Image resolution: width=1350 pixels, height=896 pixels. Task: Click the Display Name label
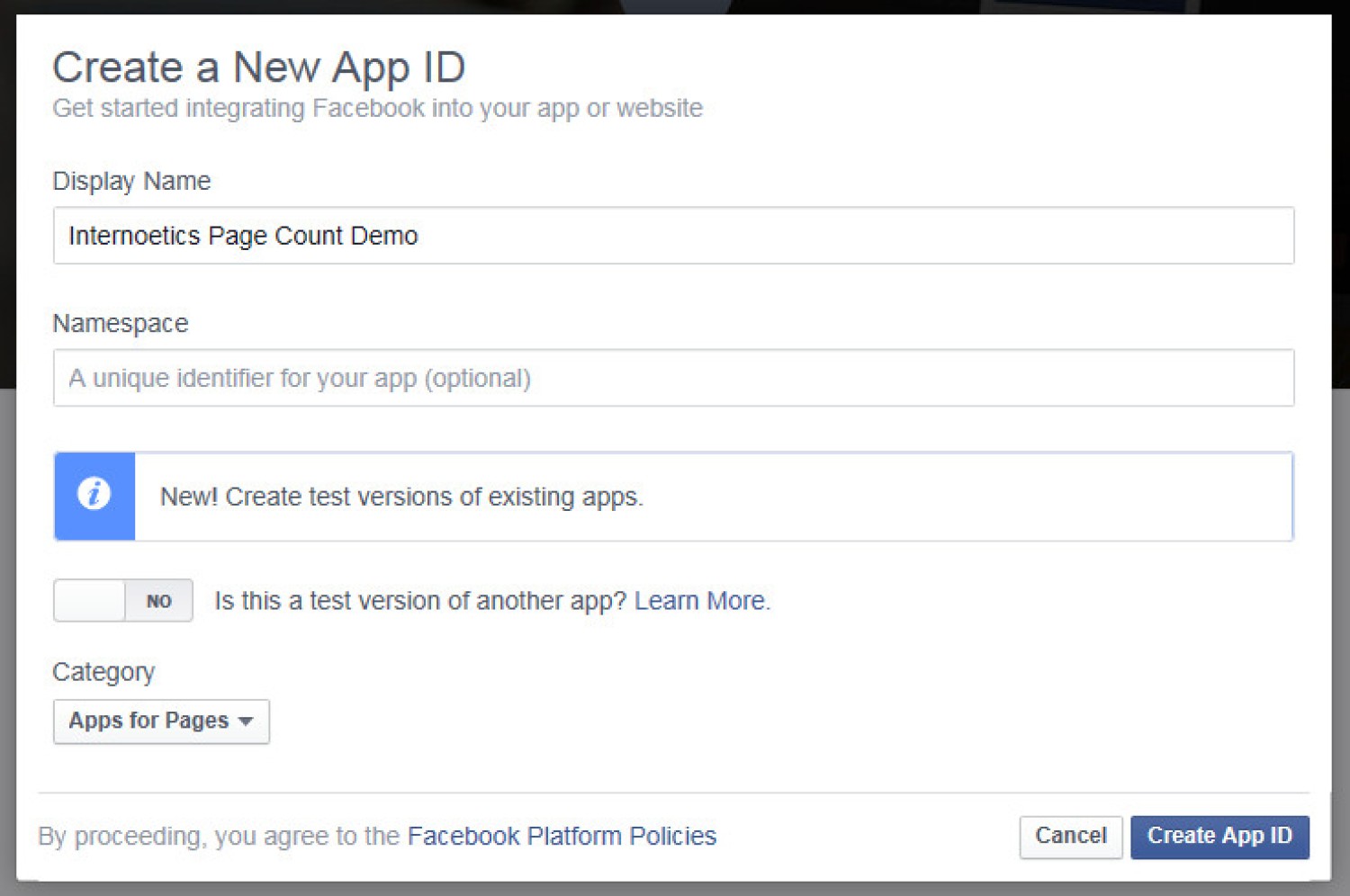[x=131, y=181]
